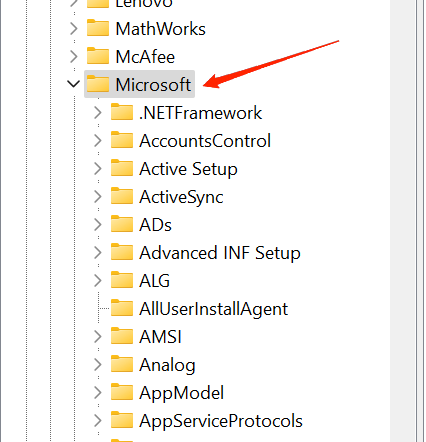Click the MathWorks folder icon

point(98,28)
